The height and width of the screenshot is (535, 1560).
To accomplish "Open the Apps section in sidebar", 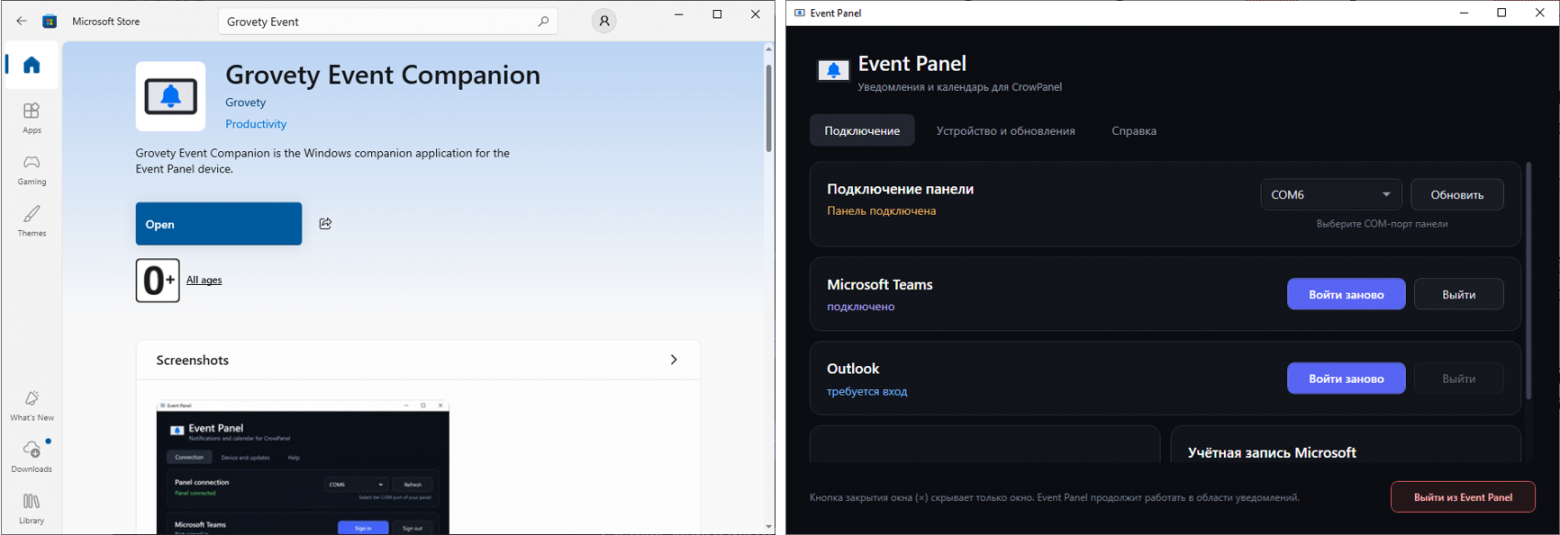I will tap(31, 117).
